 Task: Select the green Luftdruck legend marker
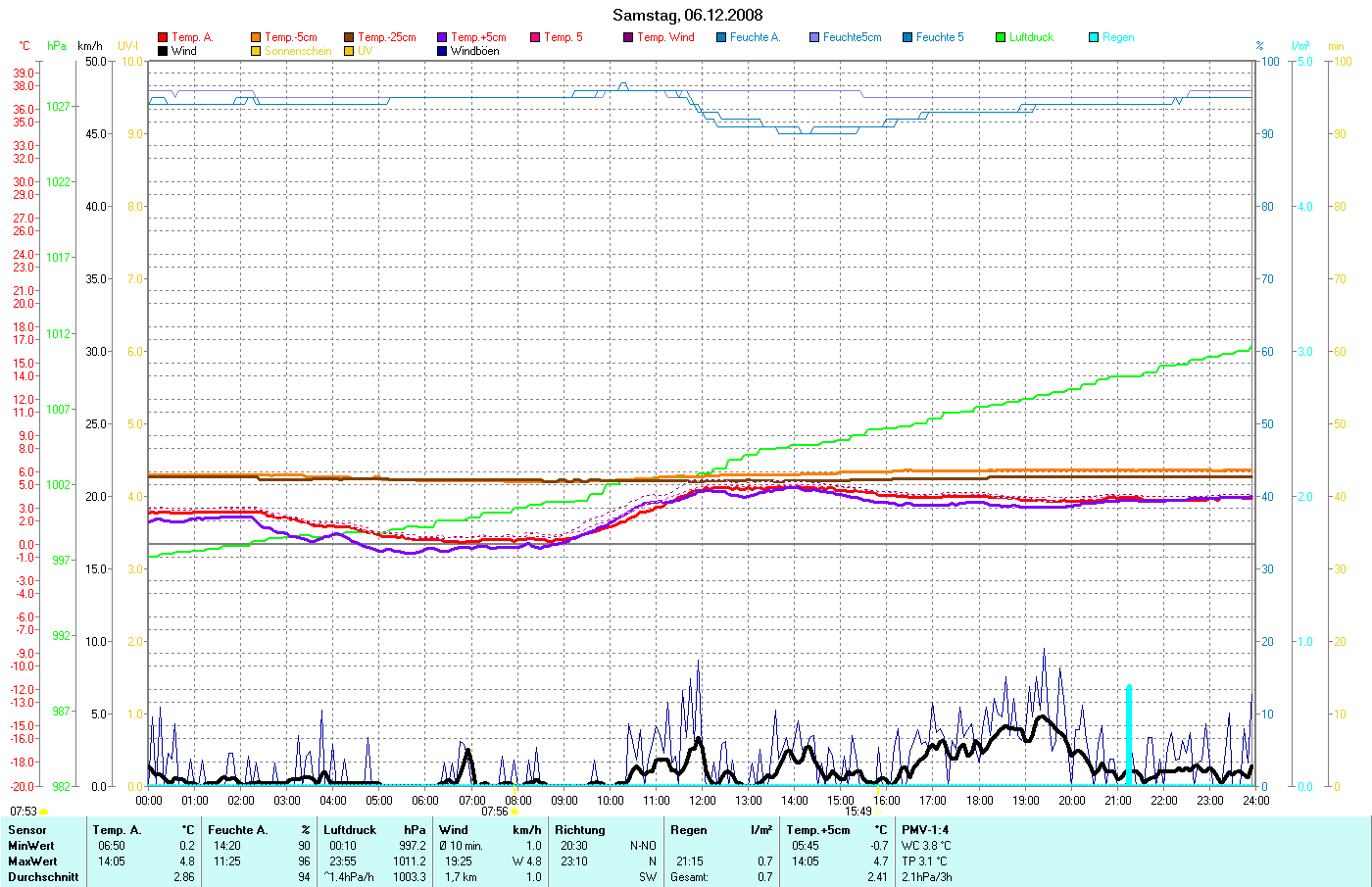pyautogui.click(x=1001, y=37)
